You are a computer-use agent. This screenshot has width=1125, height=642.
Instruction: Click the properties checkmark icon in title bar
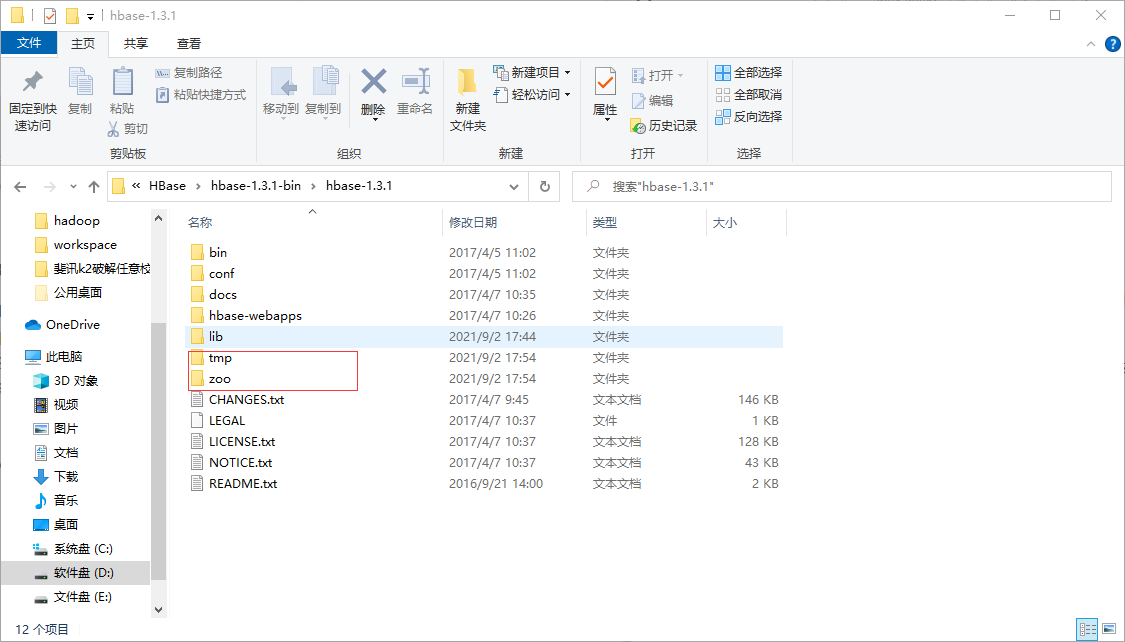pos(50,15)
